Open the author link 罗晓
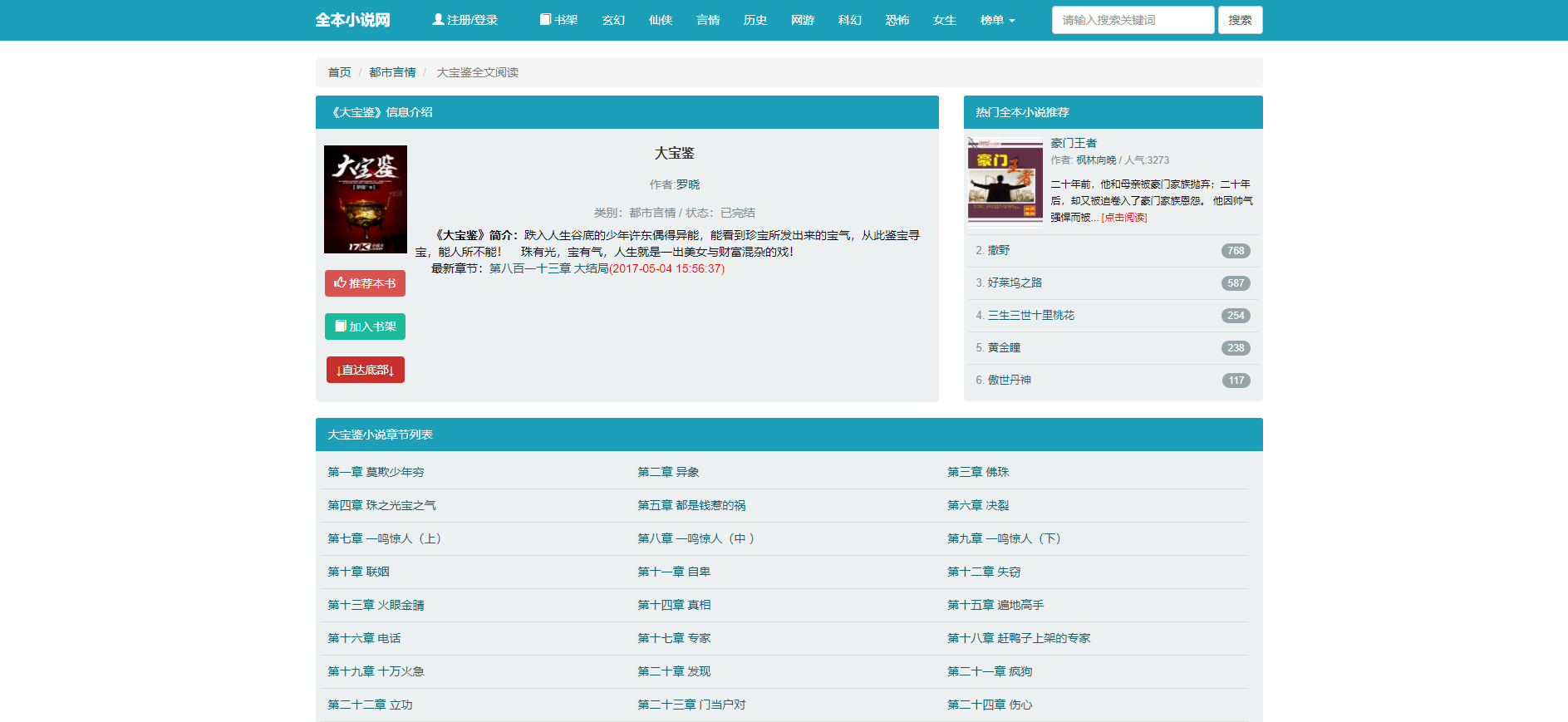This screenshot has width=1568, height=722. click(x=687, y=184)
